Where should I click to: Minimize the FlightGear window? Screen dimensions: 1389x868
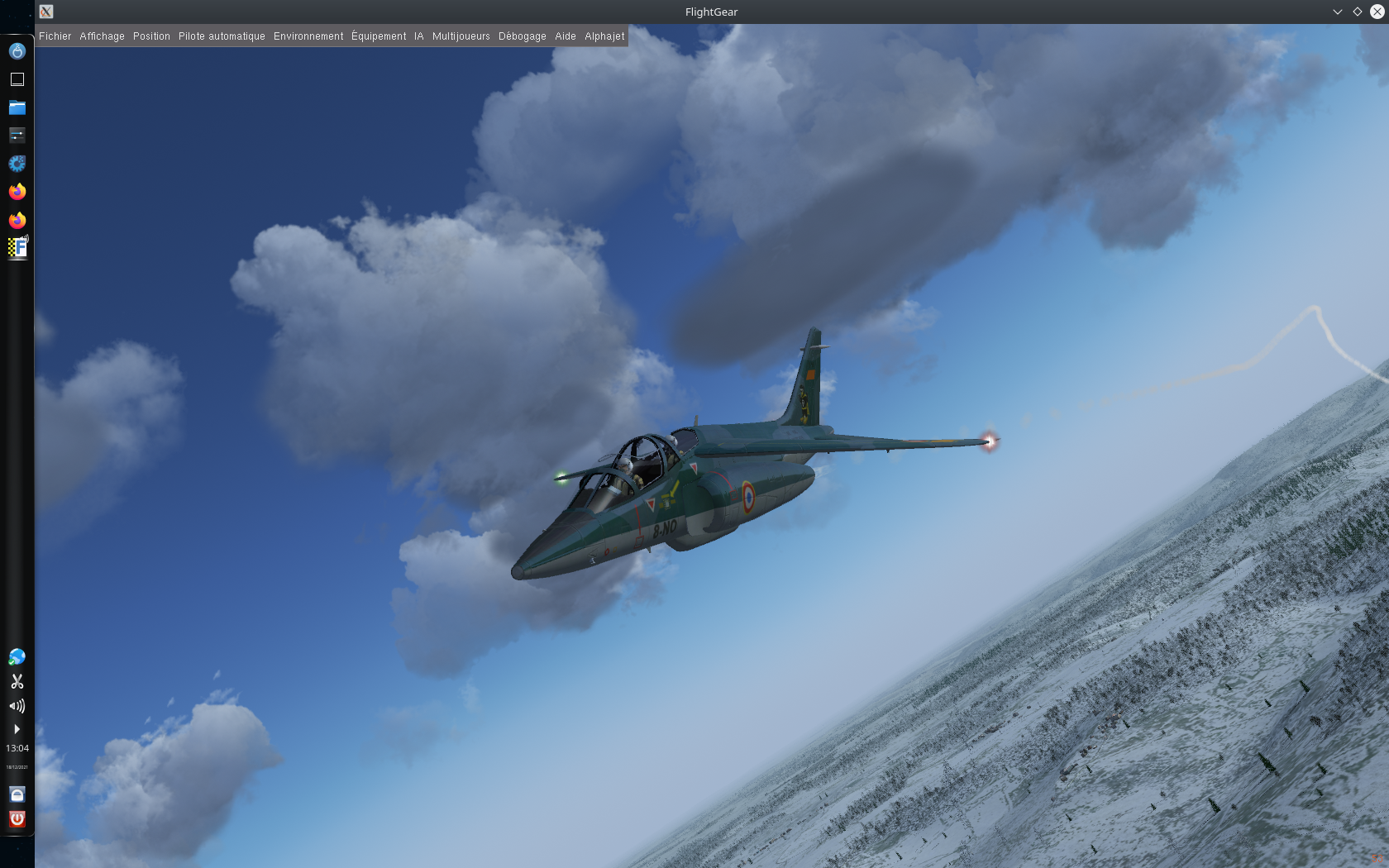point(1338,12)
